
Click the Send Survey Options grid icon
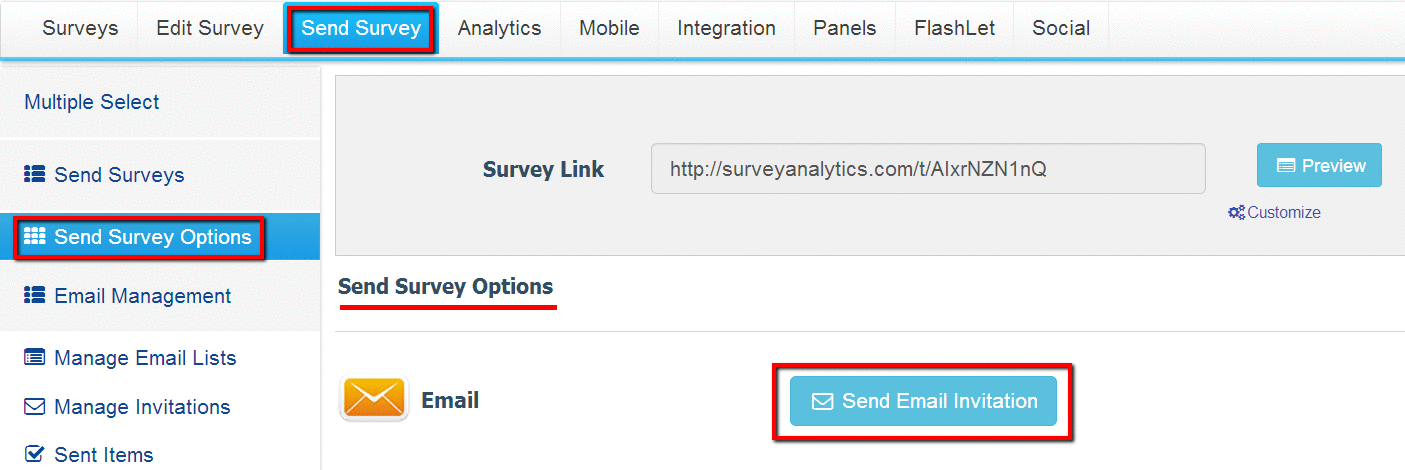click(35, 237)
